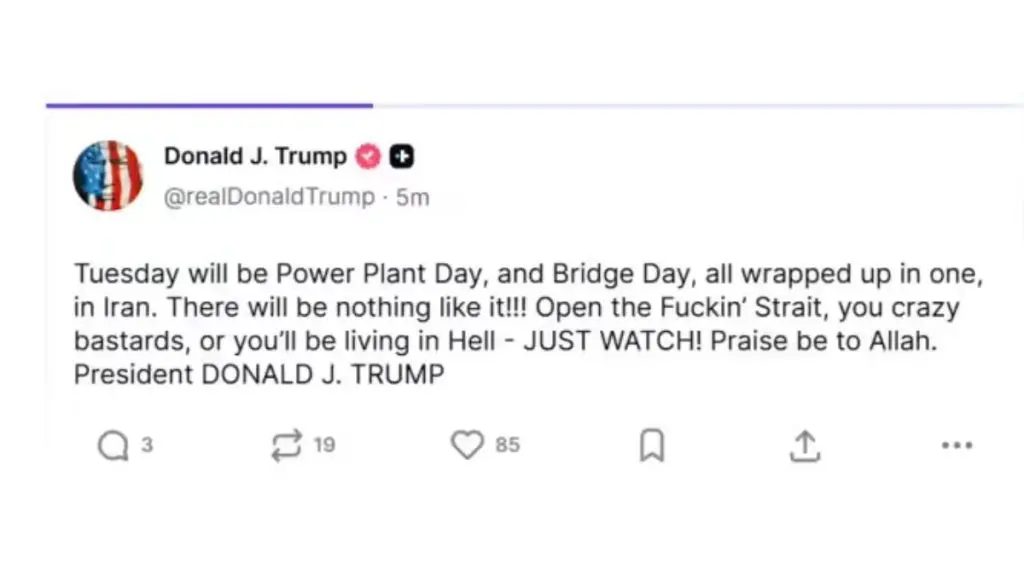
Task: Click the 'President DONALD J. TRUMP' signature line
Action: 259,375
